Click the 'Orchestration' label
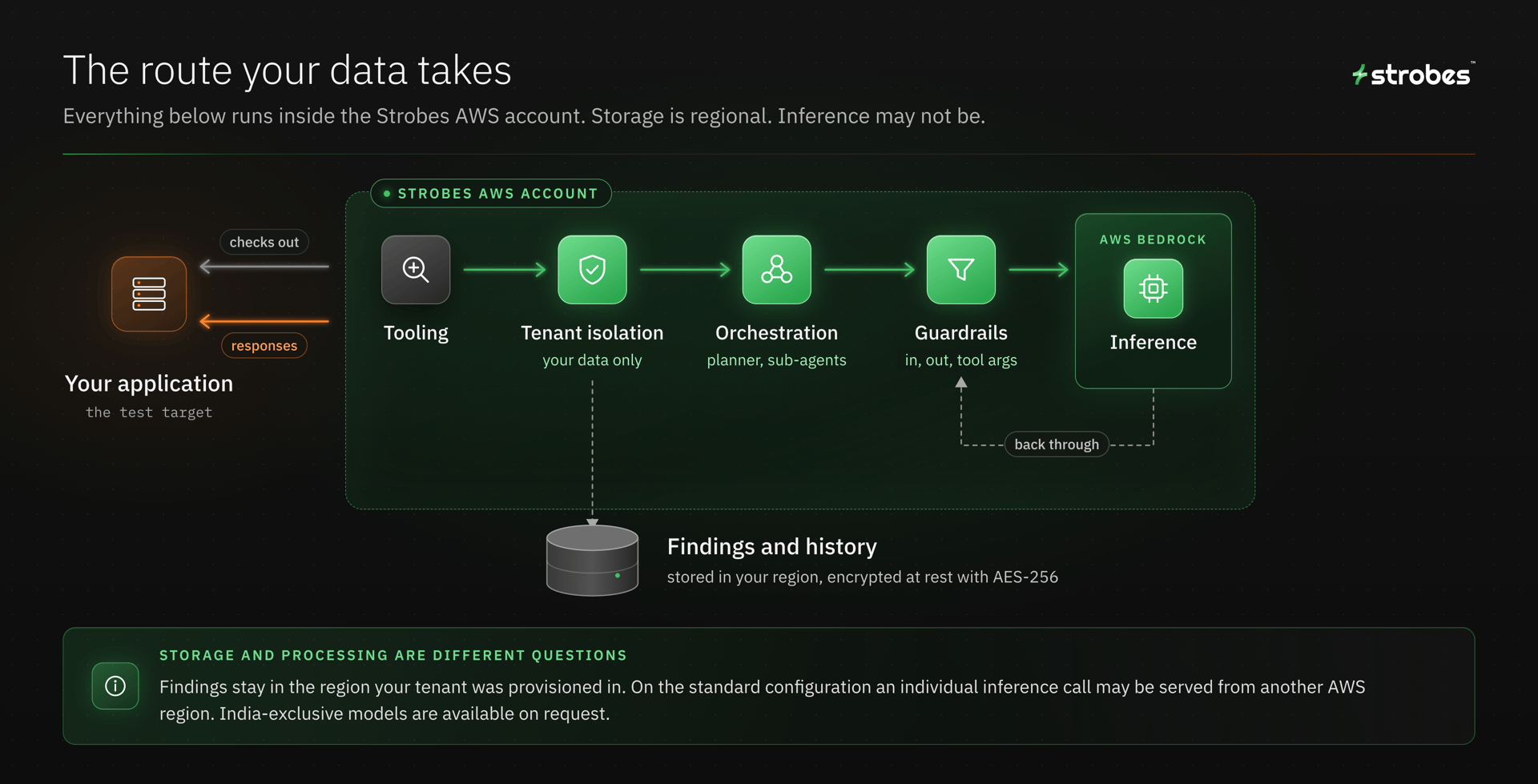The image size is (1538, 784). pyautogui.click(x=776, y=333)
